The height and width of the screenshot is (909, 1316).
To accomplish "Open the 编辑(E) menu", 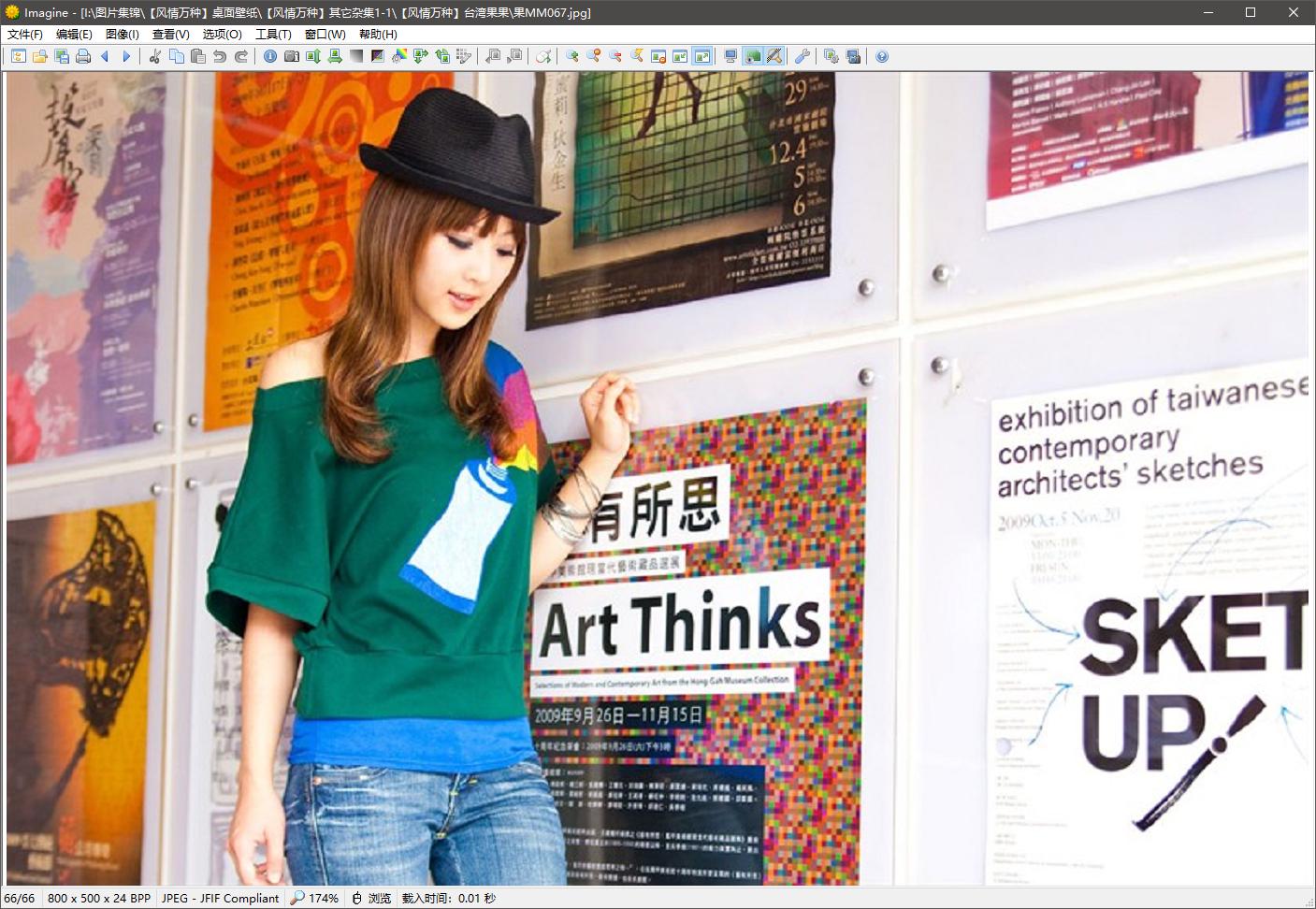I will pyautogui.click(x=74, y=35).
